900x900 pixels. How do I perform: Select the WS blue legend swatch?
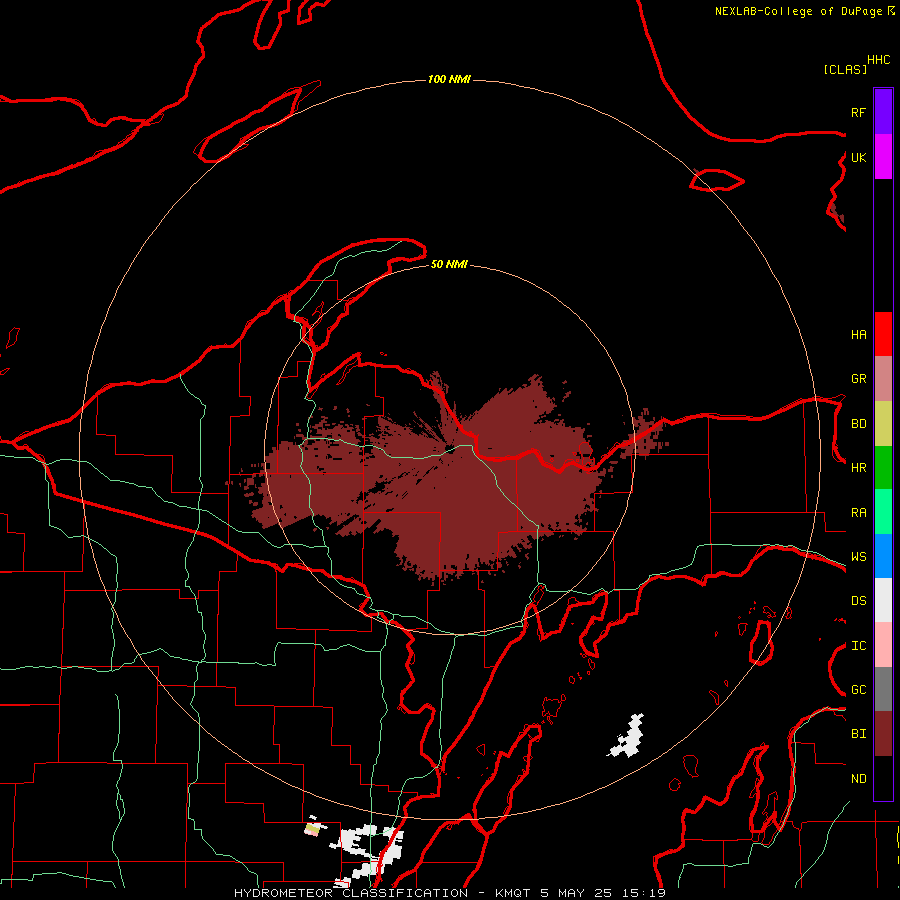pyautogui.click(x=883, y=556)
